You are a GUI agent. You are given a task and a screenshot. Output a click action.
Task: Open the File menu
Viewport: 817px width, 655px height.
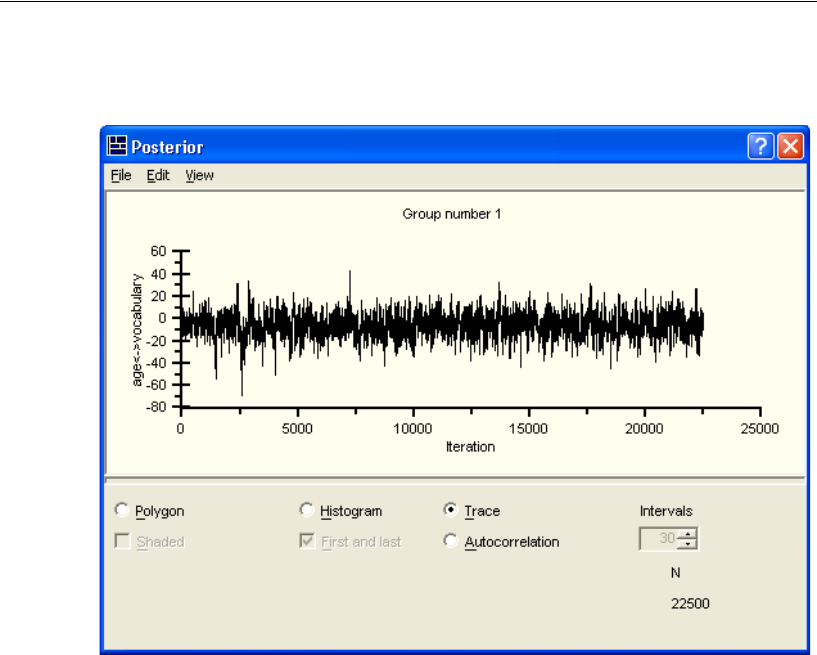121,175
